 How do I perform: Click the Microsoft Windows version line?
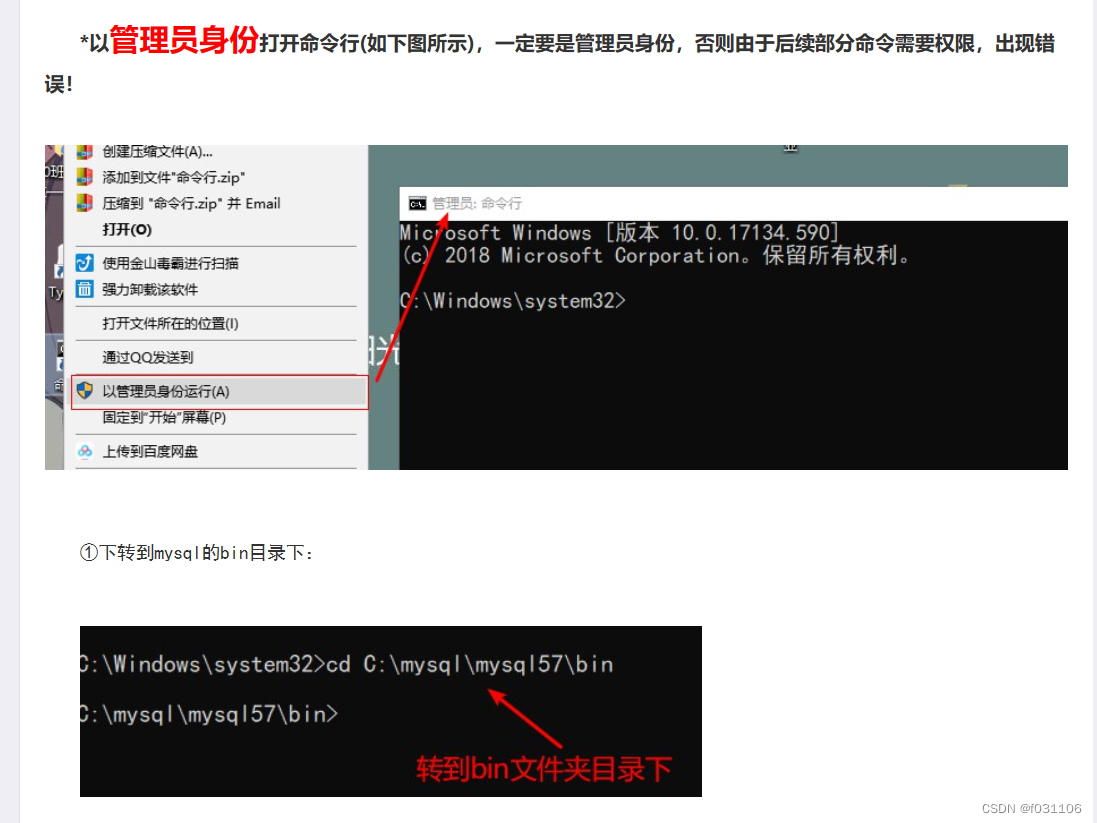pos(619,232)
